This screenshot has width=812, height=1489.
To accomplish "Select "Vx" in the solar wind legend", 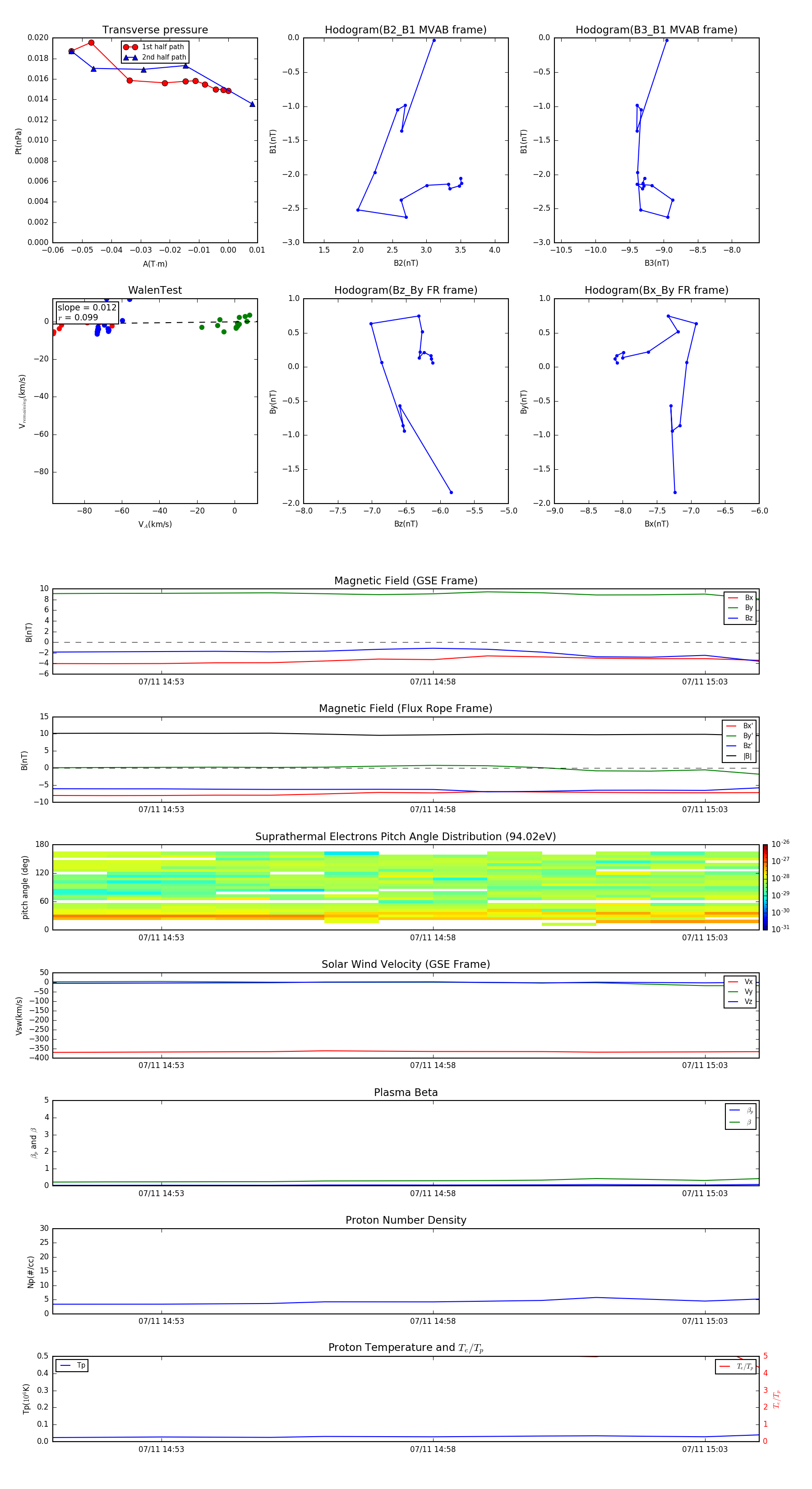I will (x=741, y=981).
